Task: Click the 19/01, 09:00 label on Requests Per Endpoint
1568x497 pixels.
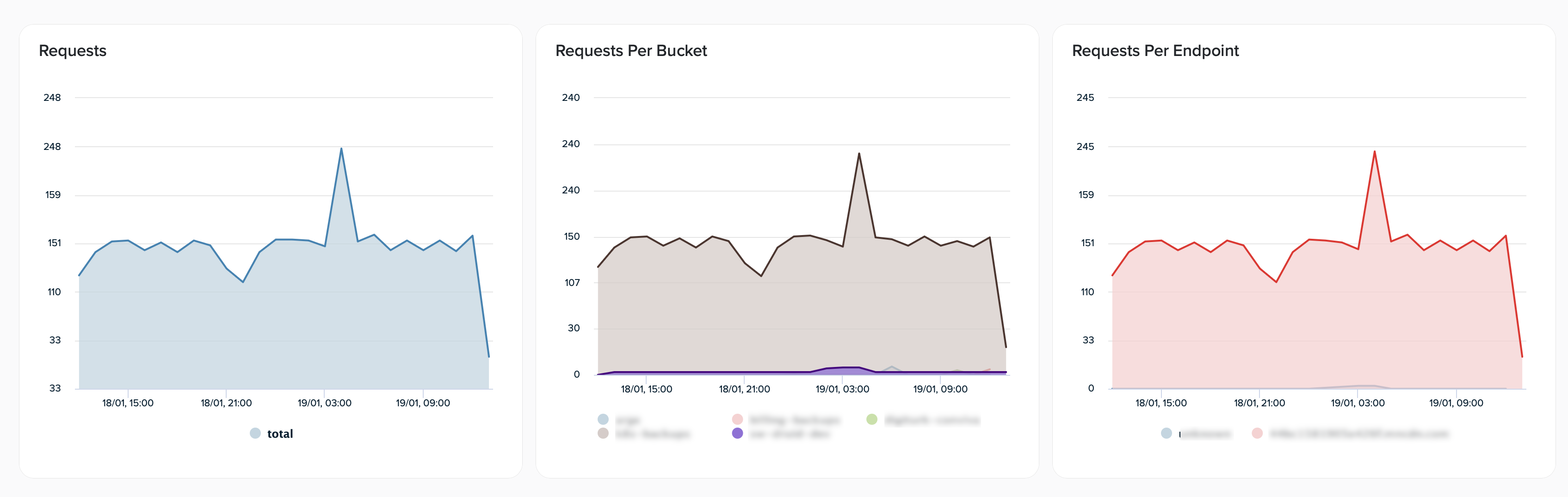Action: point(1456,403)
